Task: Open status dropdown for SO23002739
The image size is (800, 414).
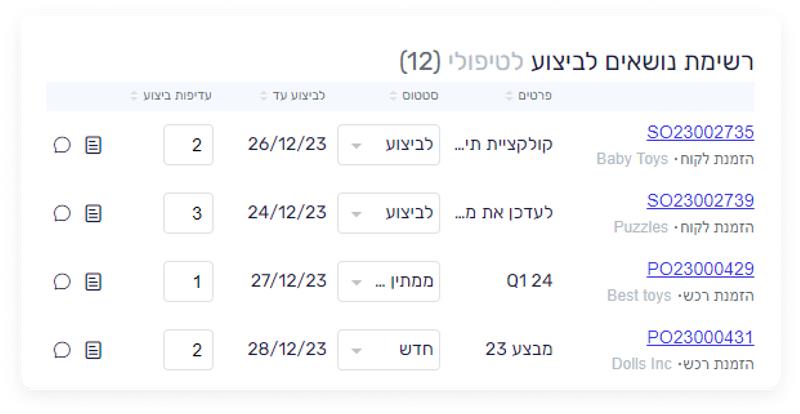Action: point(388,213)
